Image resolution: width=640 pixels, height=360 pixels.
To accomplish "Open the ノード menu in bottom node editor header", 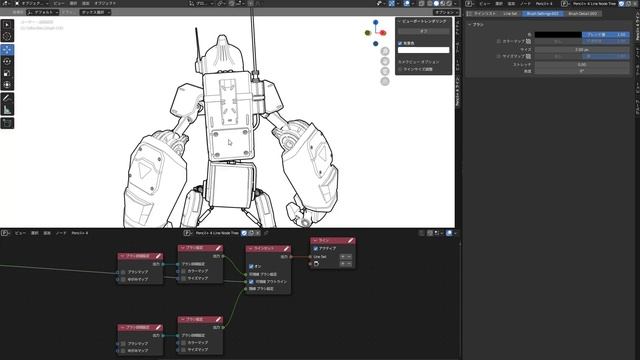I will (61, 233).
